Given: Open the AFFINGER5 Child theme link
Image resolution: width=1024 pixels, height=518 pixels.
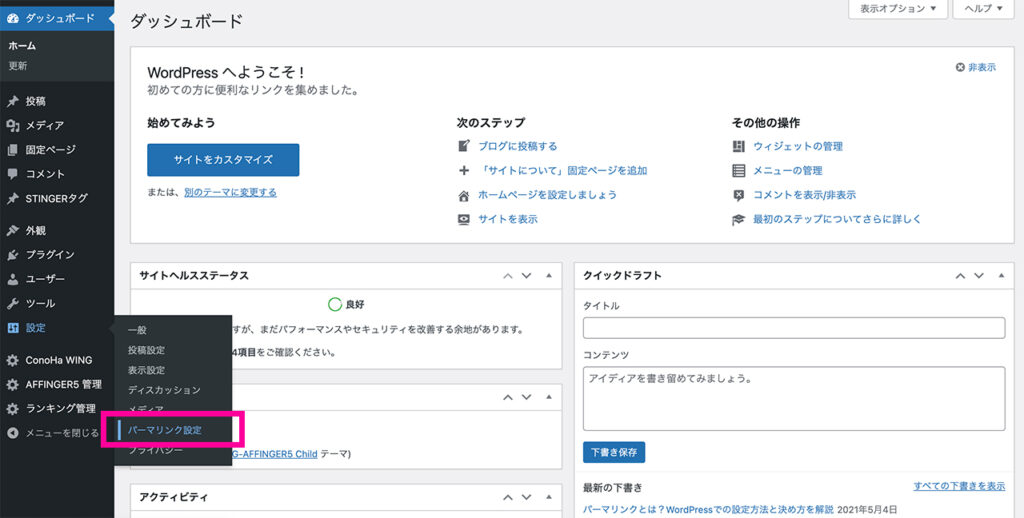Looking at the screenshot, I should click(x=275, y=453).
